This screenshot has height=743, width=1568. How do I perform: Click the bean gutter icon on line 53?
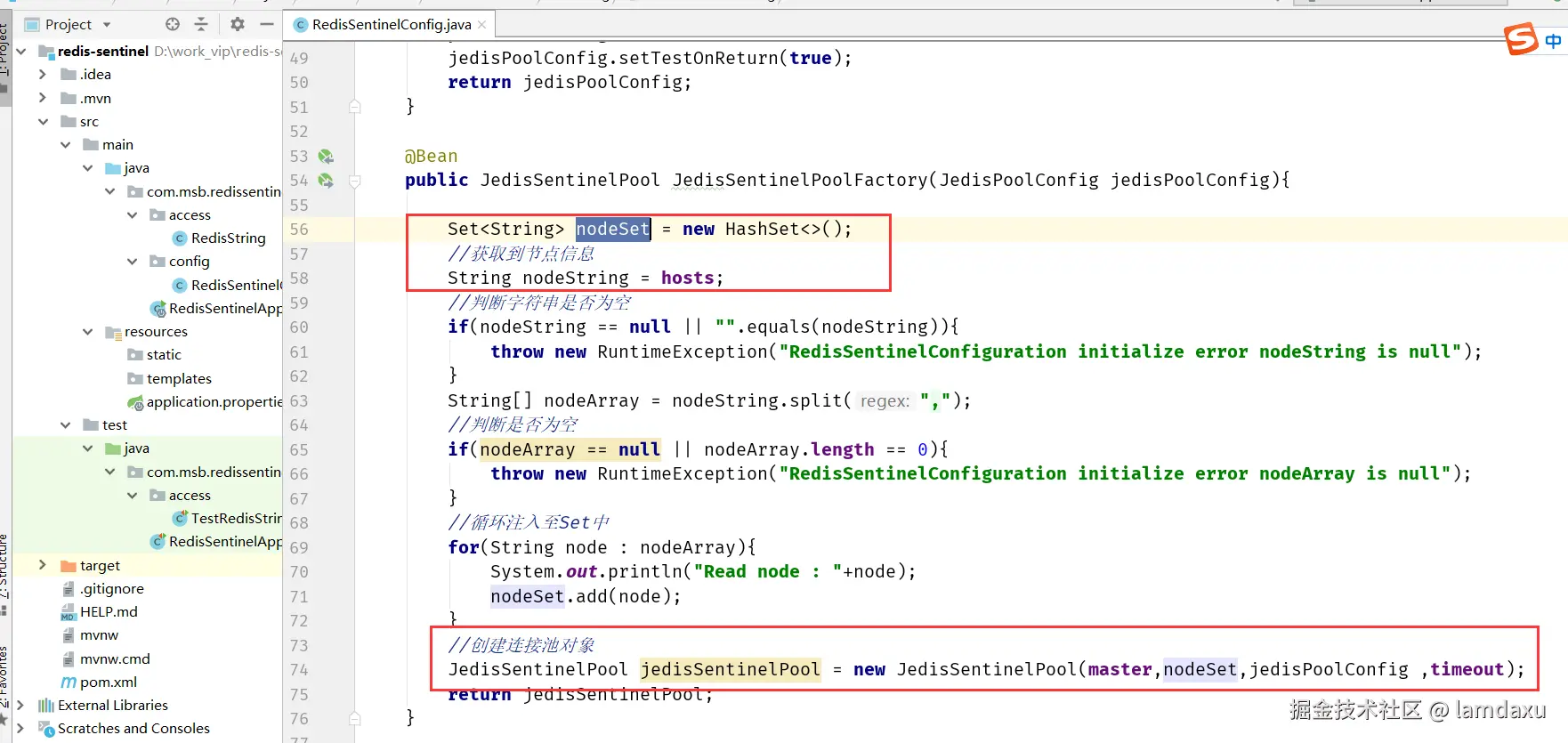[x=326, y=157]
